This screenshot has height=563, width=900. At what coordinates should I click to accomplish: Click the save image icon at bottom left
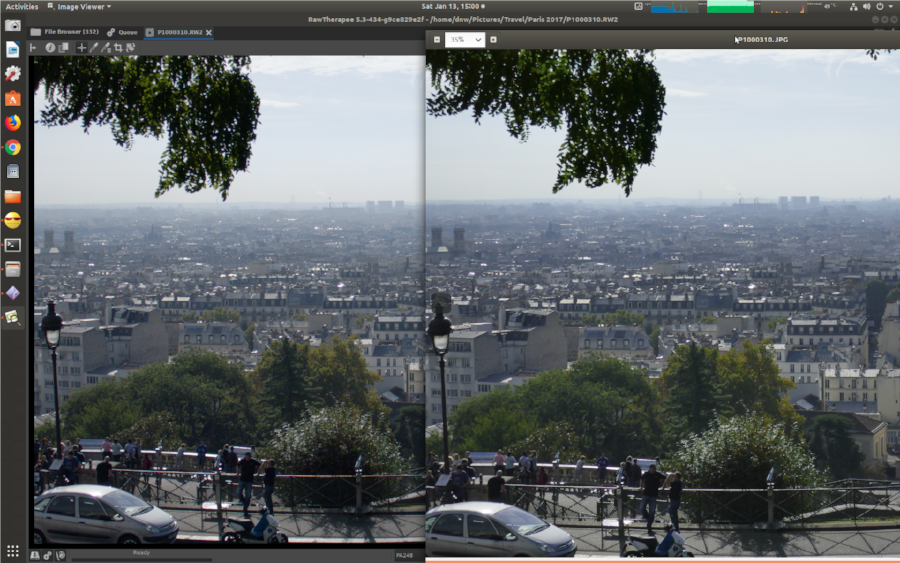35,555
